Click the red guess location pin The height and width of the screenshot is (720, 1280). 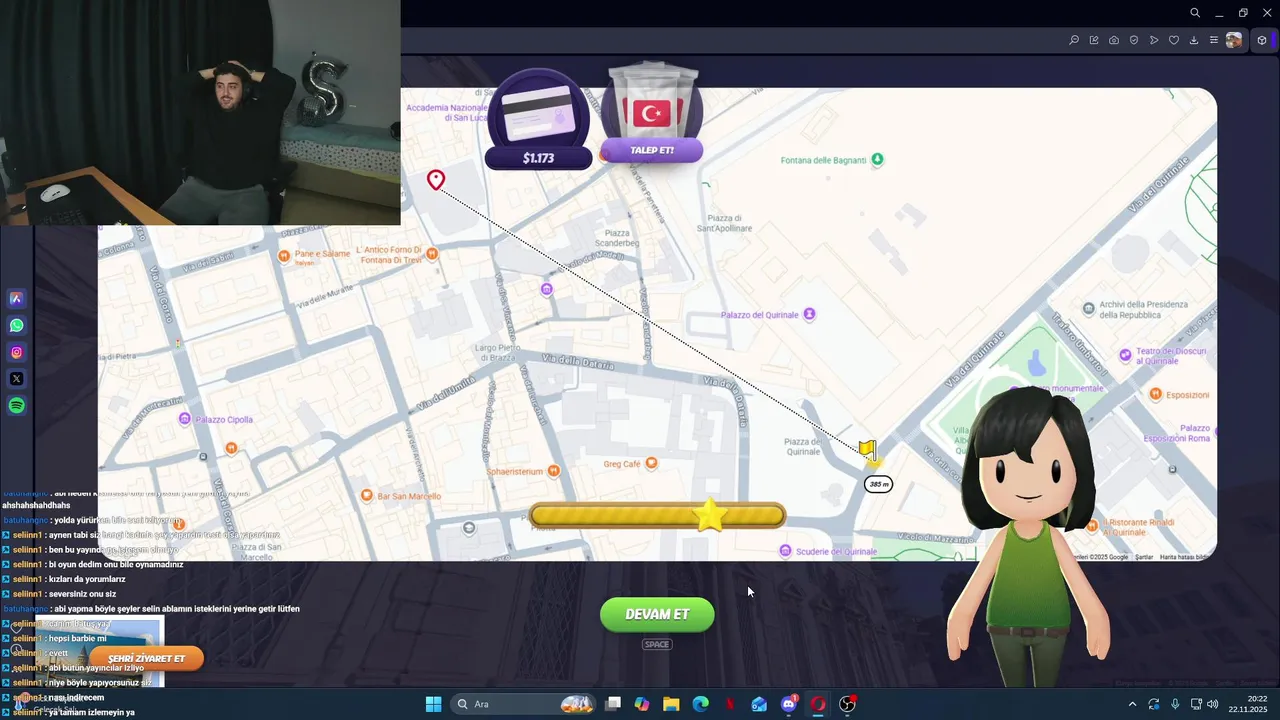pos(435,180)
